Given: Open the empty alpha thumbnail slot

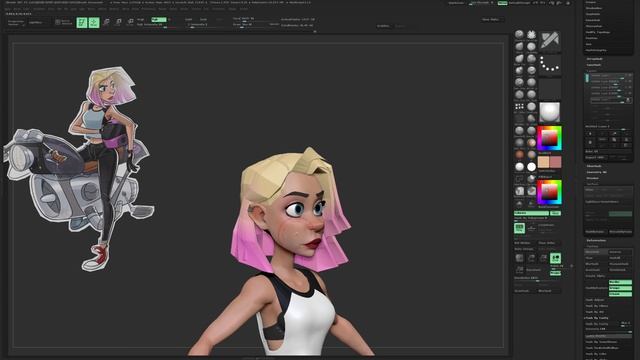Looking at the screenshot, I should 550,89.
